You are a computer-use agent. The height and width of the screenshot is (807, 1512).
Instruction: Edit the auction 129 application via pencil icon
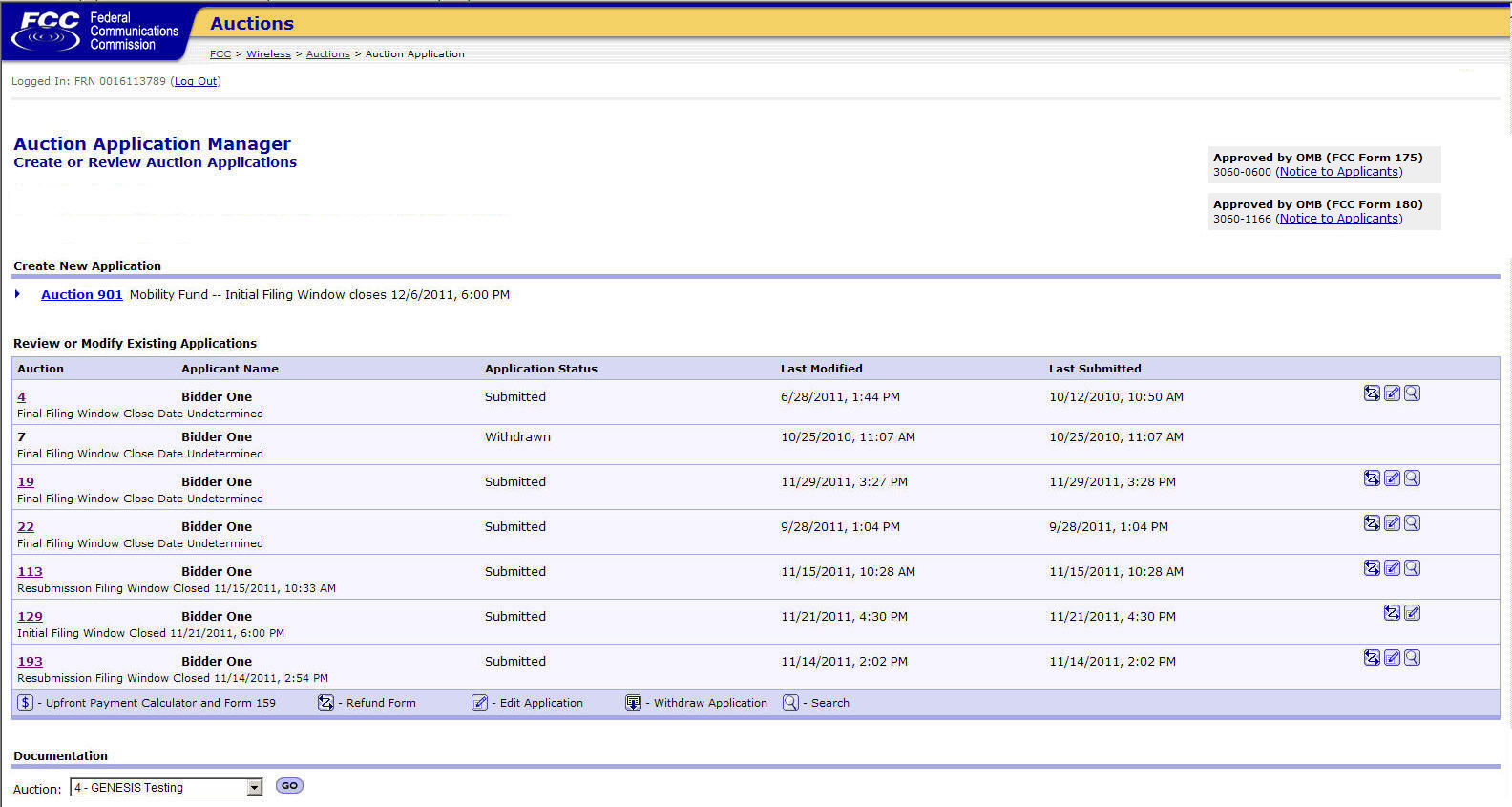click(x=1413, y=613)
